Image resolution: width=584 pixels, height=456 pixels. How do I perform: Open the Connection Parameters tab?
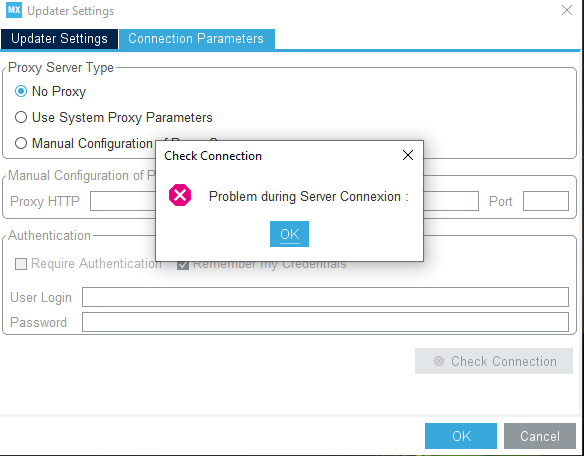click(197, 39)
